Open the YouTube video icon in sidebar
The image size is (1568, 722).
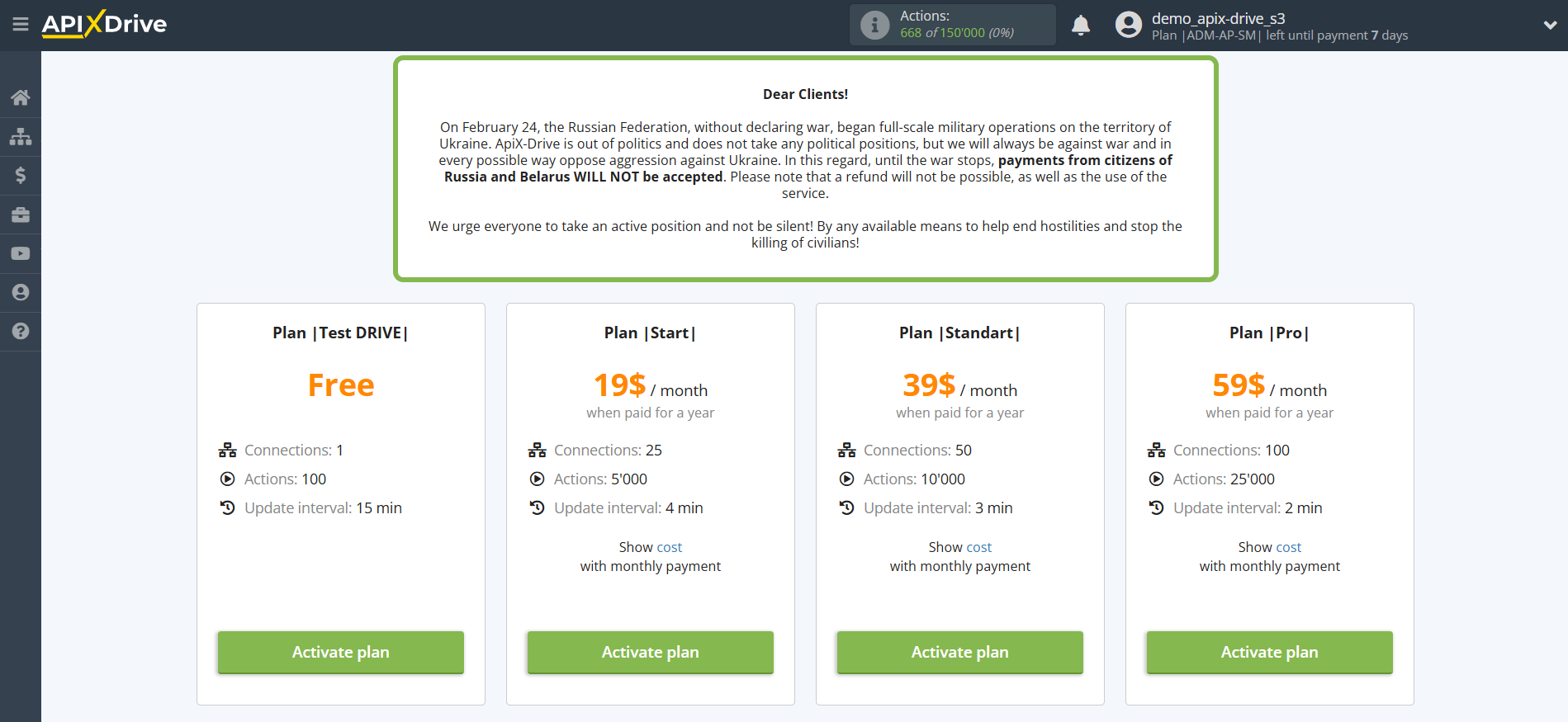21,253
